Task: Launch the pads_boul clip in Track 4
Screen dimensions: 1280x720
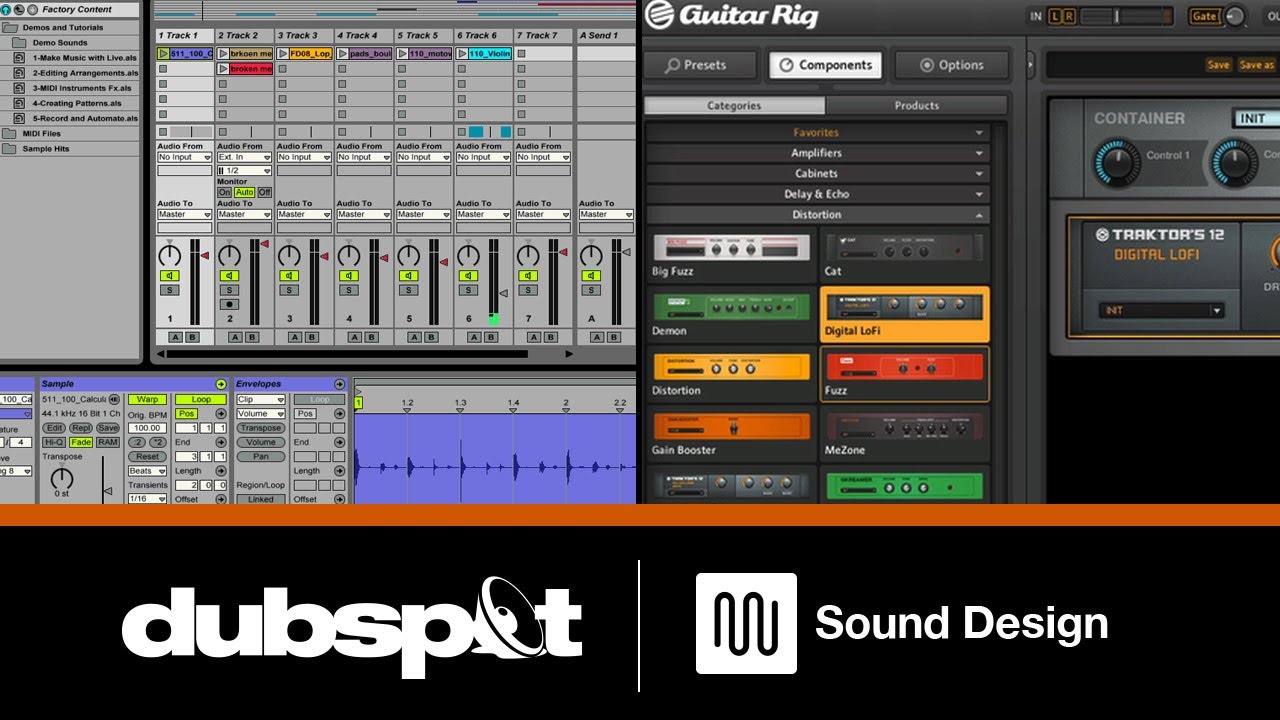Action: (x=342, y=53)
